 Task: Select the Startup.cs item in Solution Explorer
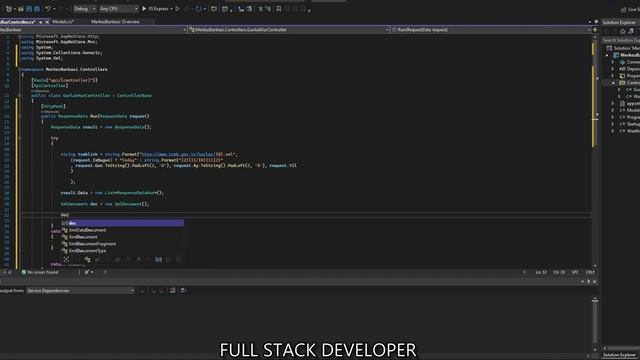coord(629,124)
